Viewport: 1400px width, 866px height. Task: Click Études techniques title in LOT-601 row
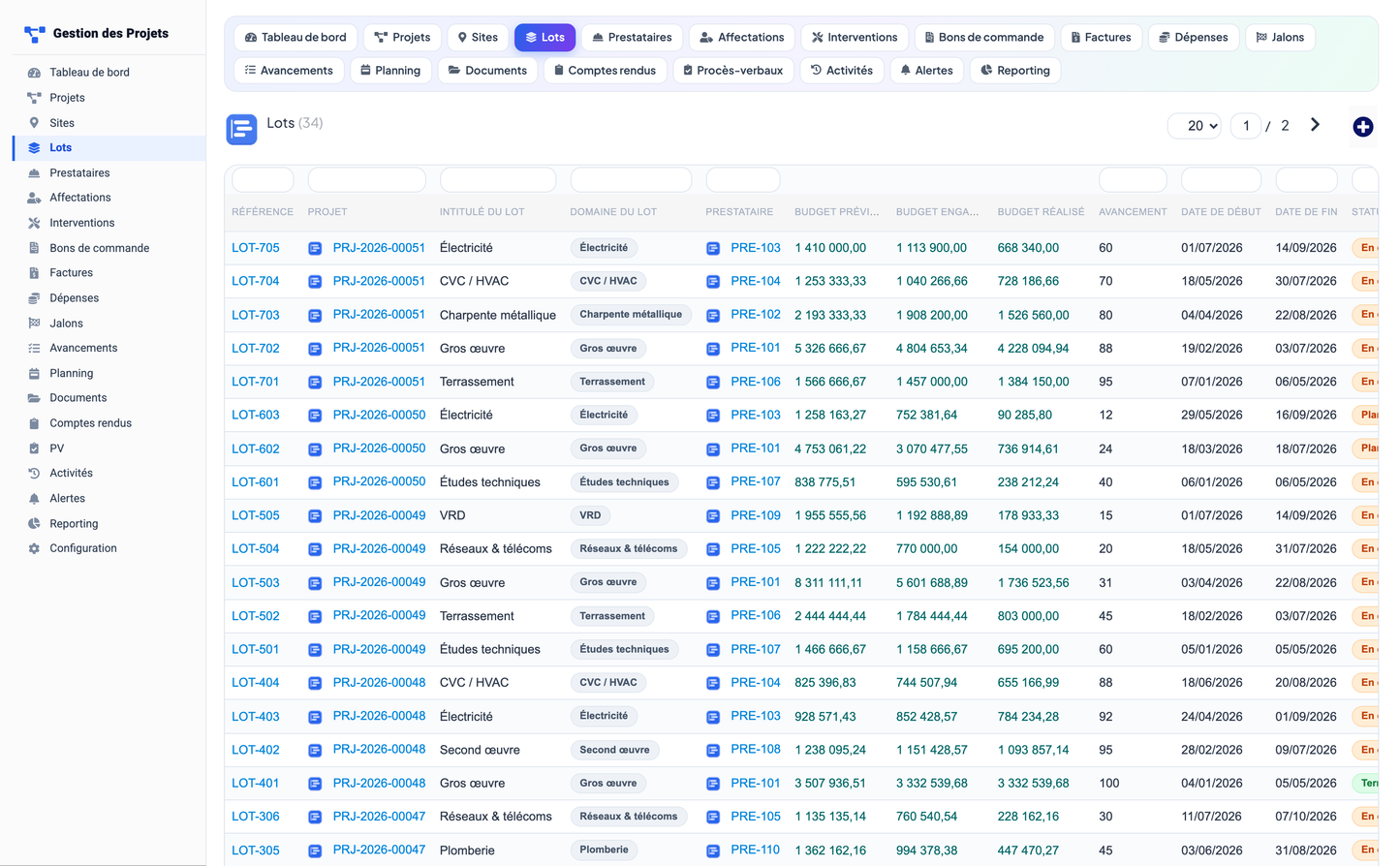tap(490, 482)
